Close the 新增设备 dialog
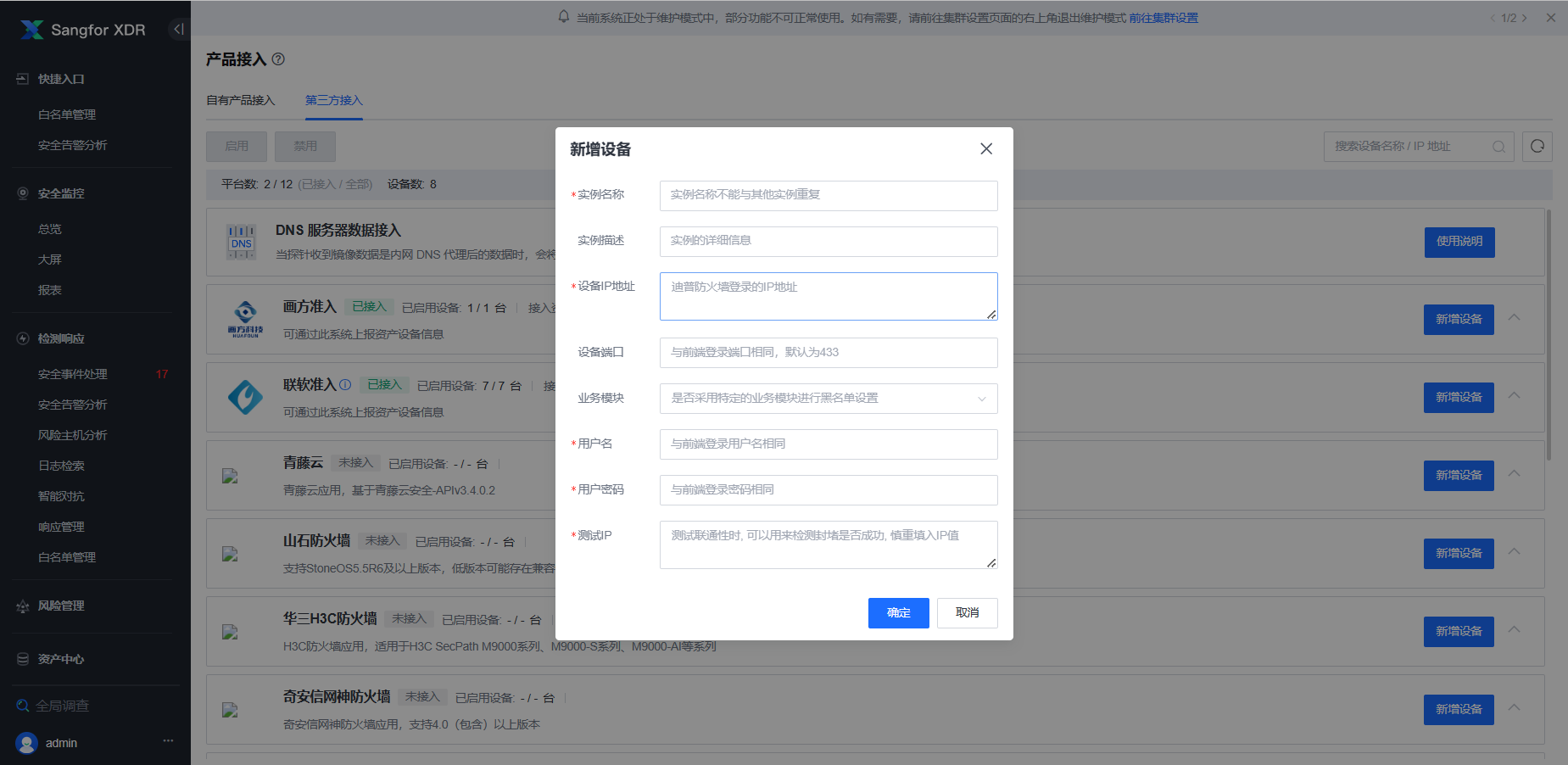The height and width of the screenshot is (765, 1568). [986, 148]
